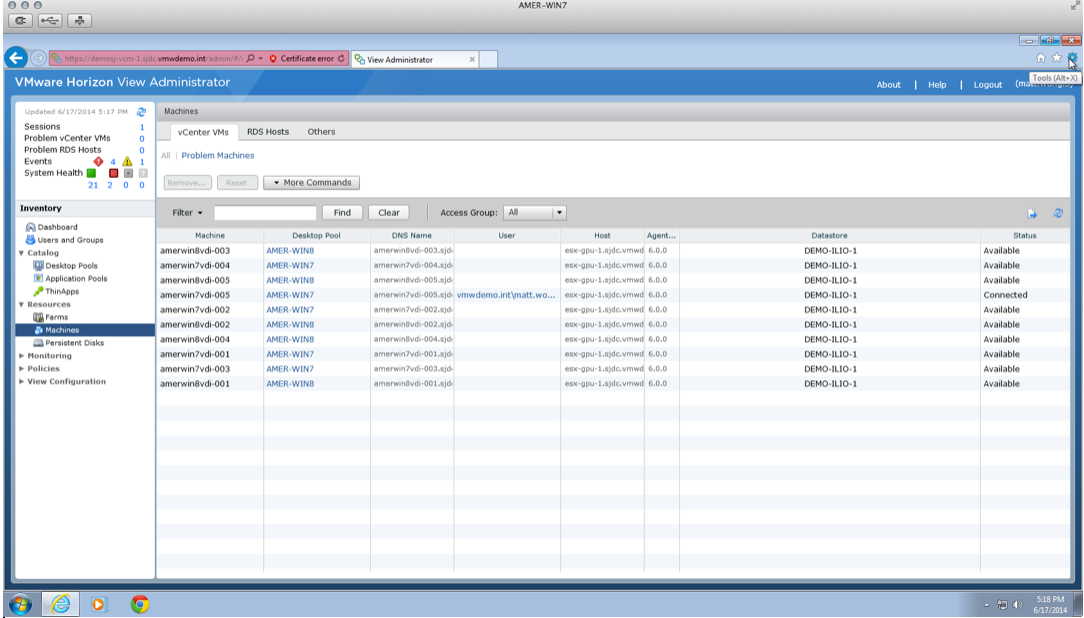Expand the Policies tree section
Image resolution: width=1084 pixels, height=618 pixels.
[21, 368]
